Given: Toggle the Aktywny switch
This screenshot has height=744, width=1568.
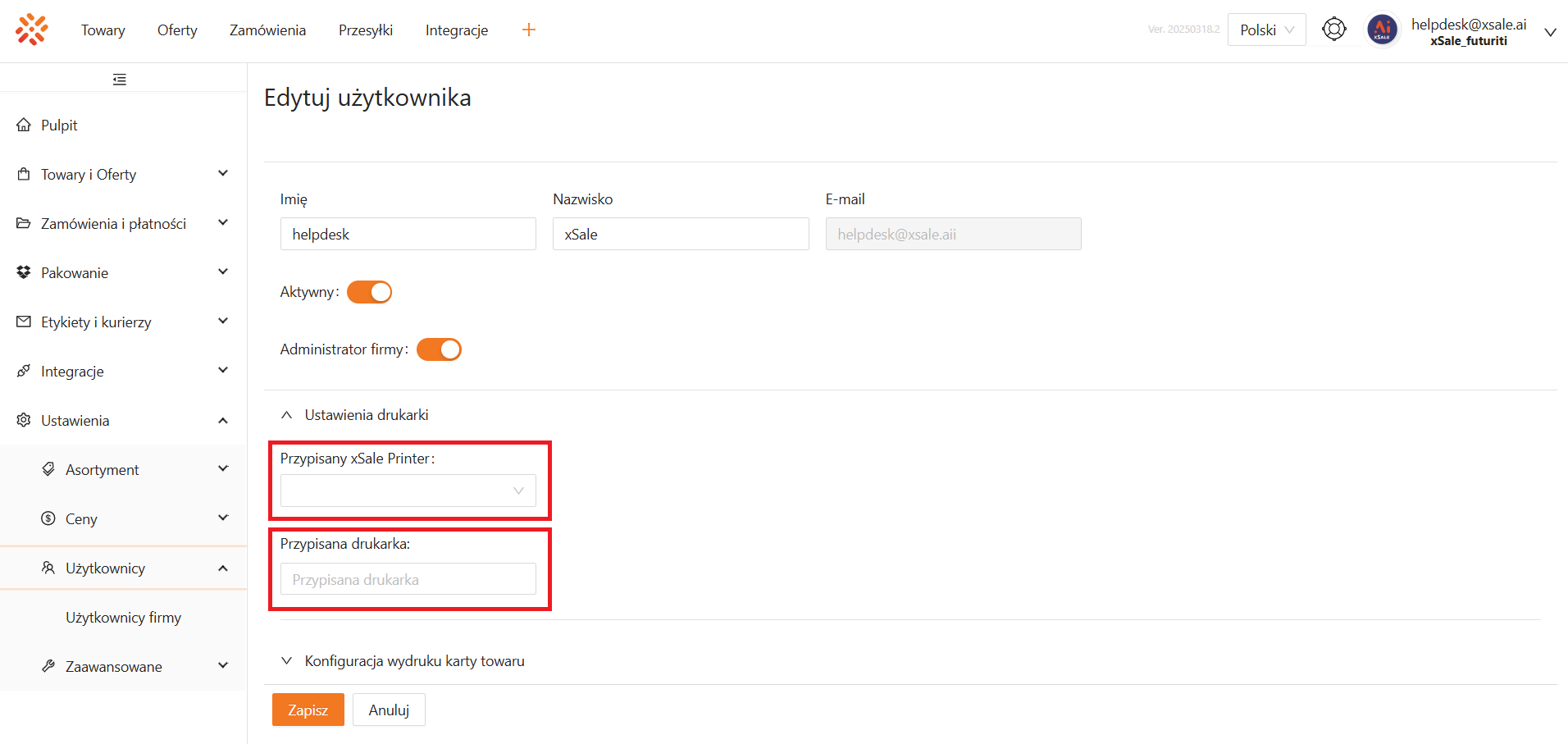Looking at the screenshot, I should 369,292.
